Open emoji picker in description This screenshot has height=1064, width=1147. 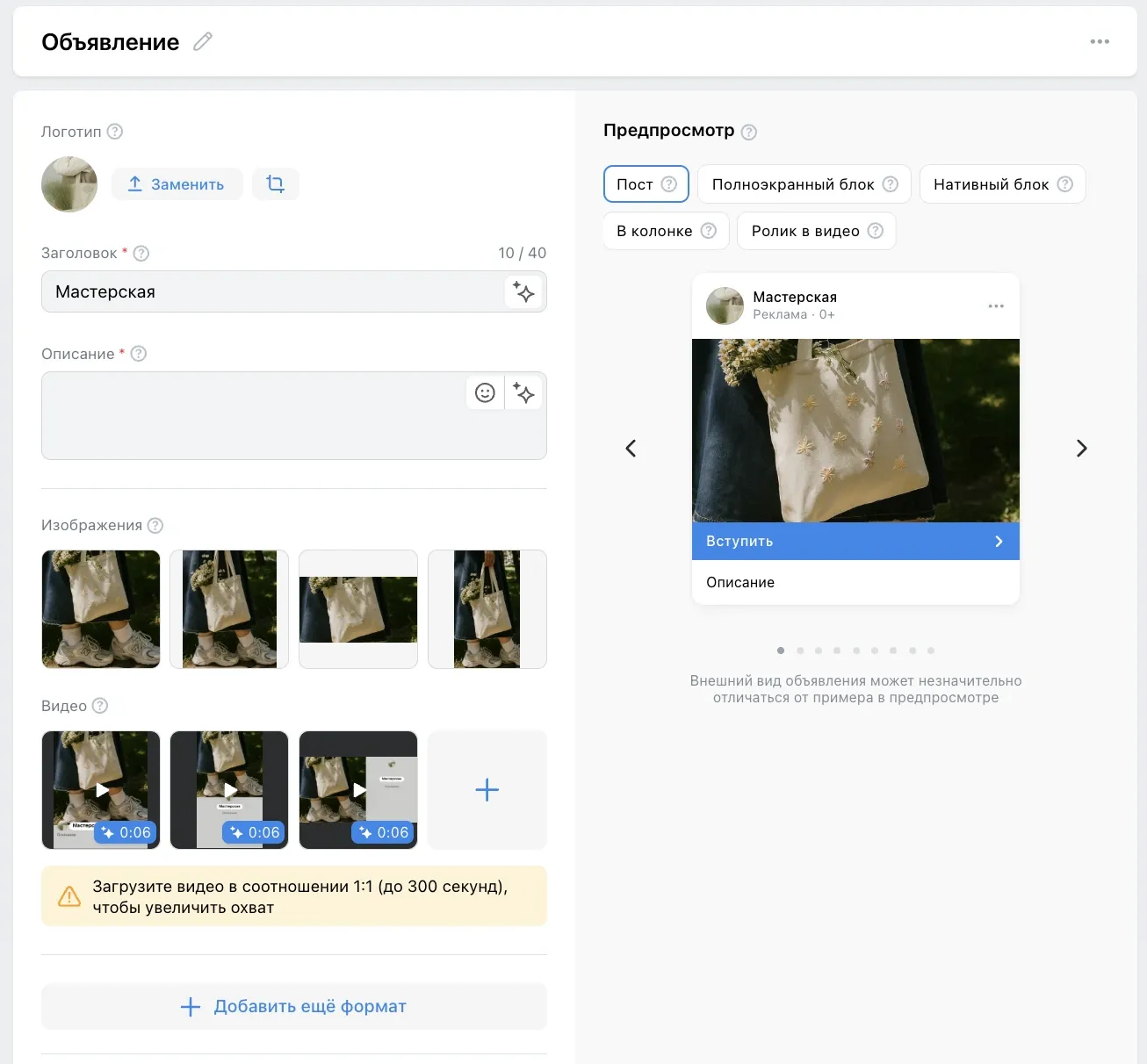click(x=485, y=392)
